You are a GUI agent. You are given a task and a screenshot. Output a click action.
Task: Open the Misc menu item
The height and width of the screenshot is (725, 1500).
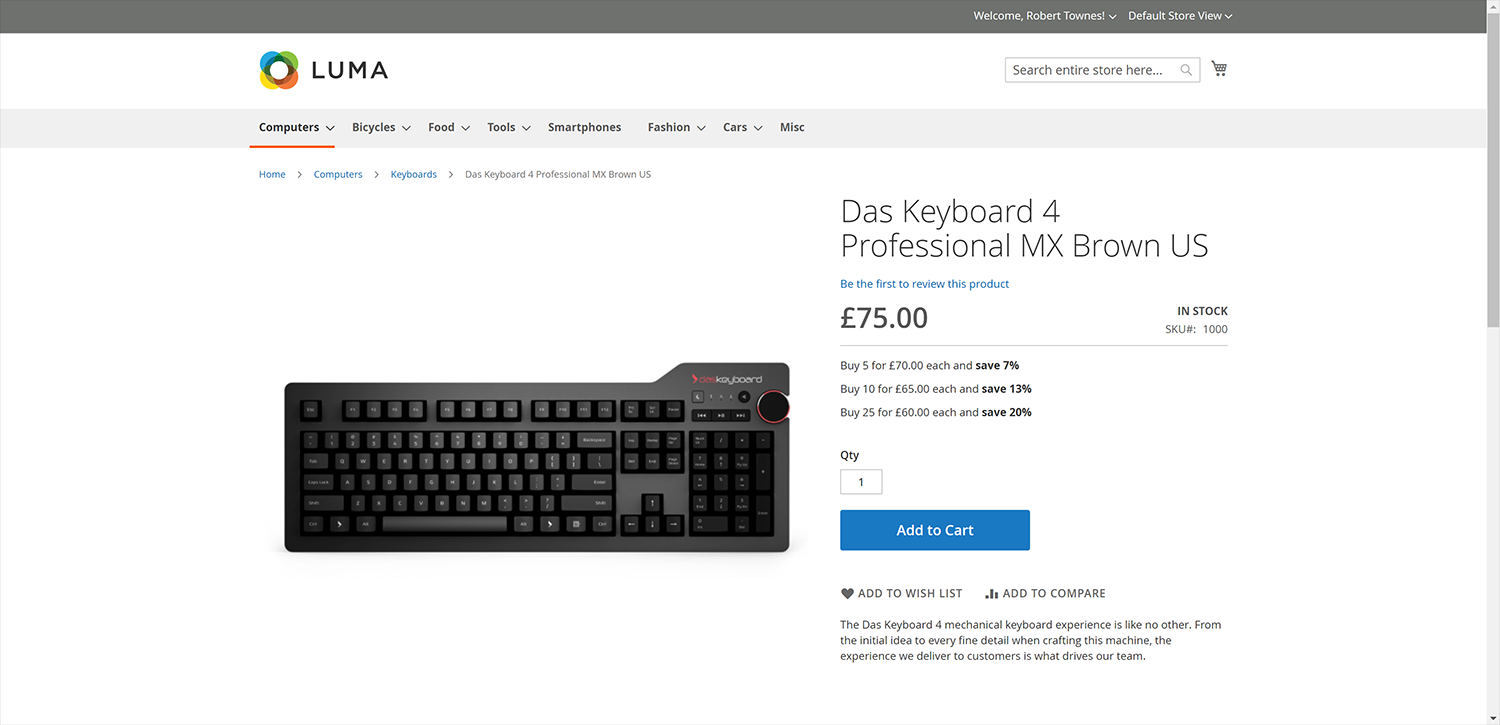(x=792, y=128)
